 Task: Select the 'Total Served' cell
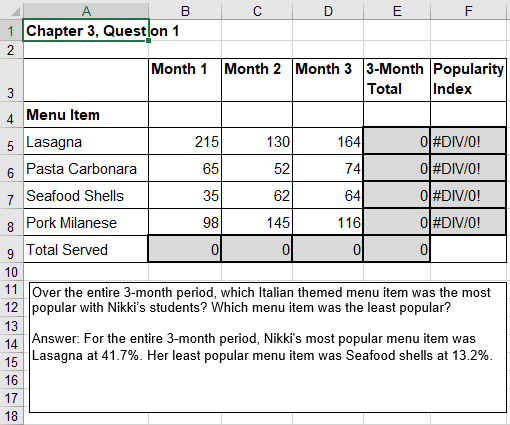pos(86,249)
